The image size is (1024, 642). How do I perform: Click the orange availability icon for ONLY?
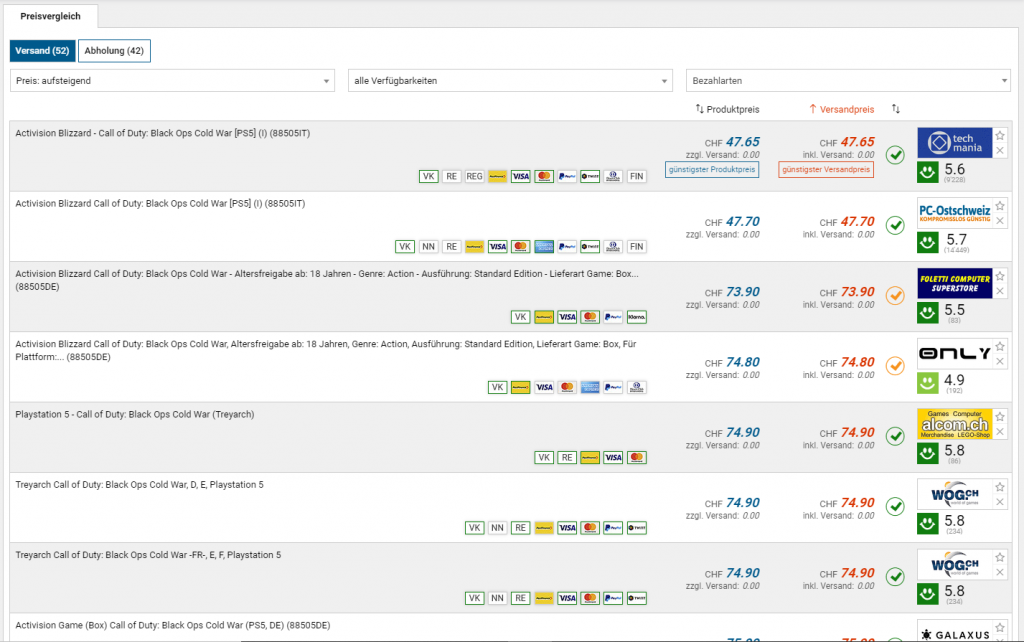895,365
